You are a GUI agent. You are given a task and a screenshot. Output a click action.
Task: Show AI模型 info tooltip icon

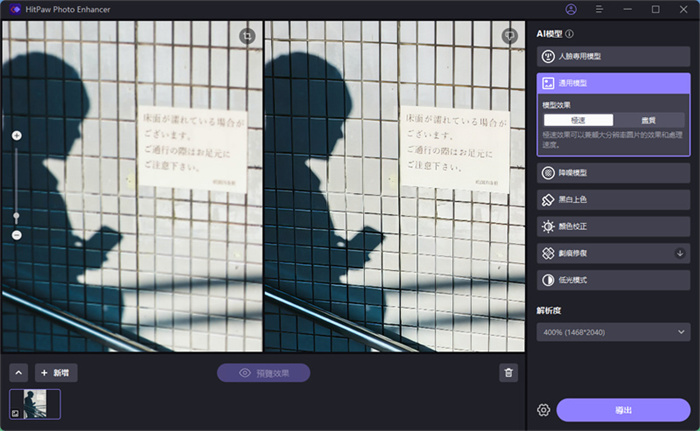pos(570,33)
